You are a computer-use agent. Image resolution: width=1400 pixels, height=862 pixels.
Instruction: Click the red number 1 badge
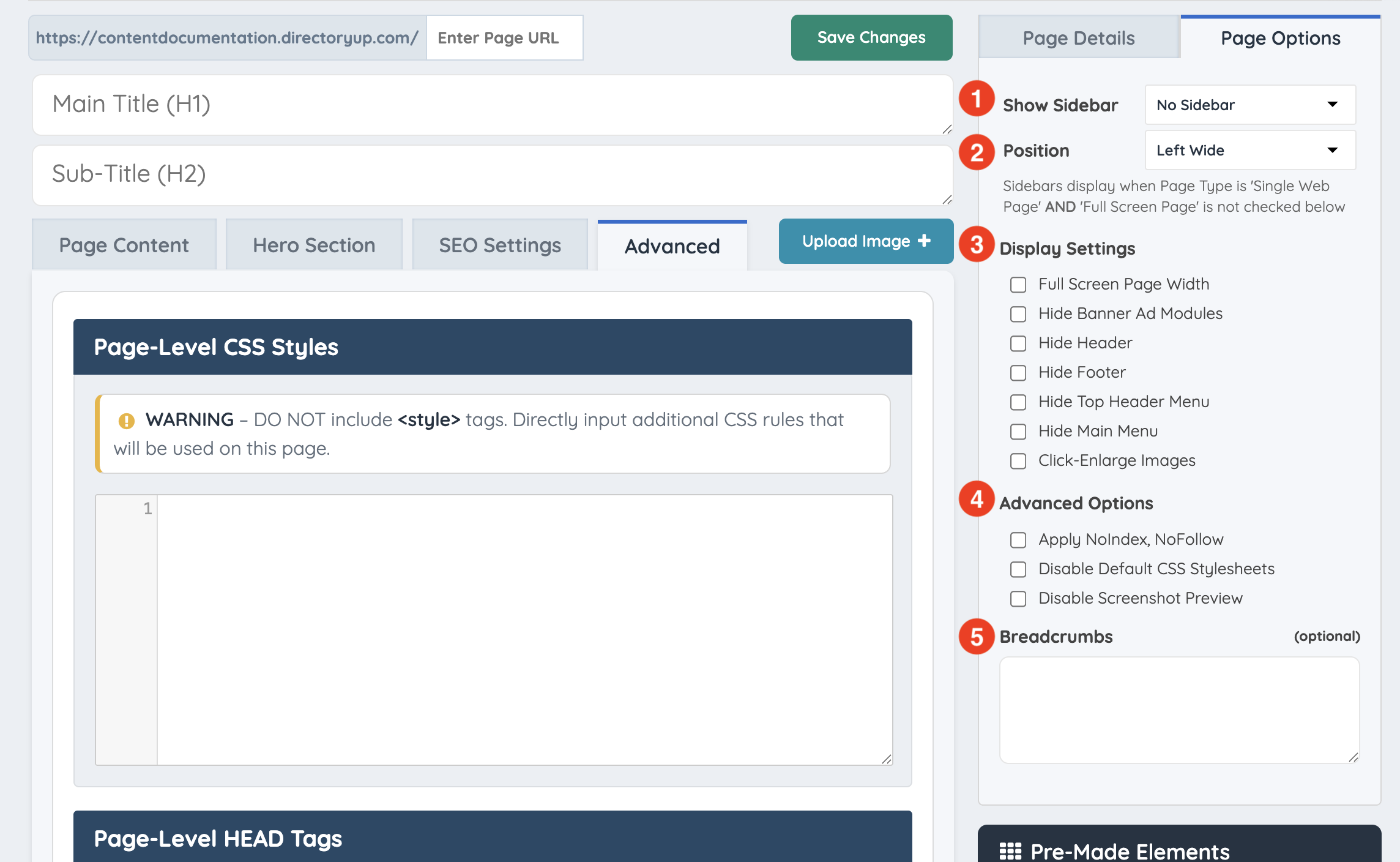click(977, 99)
